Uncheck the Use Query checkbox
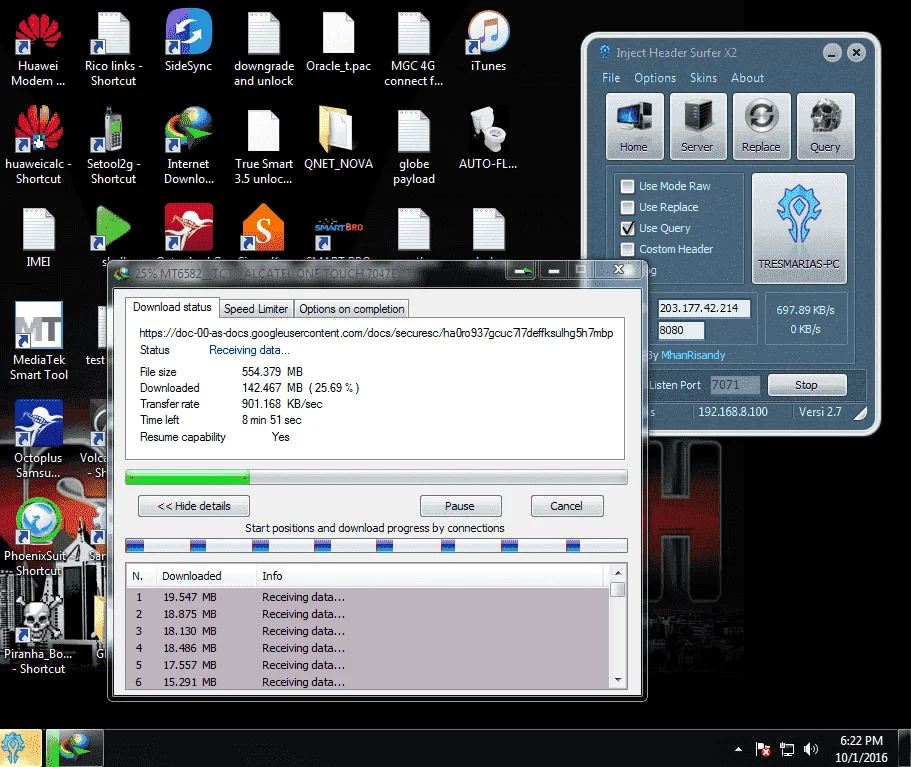Image resolution: width=911 pixels, height=767 pixels. [627, 228]
